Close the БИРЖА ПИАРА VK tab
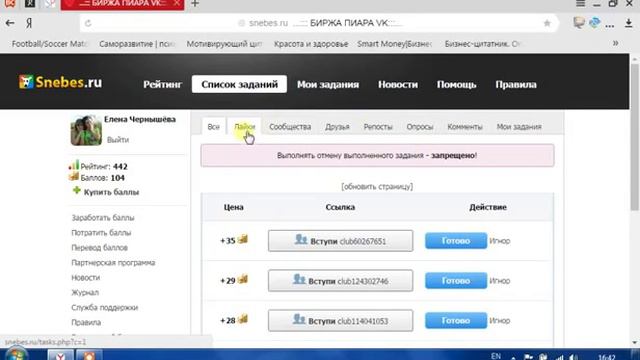640x360 pixels. pos(177,3)
